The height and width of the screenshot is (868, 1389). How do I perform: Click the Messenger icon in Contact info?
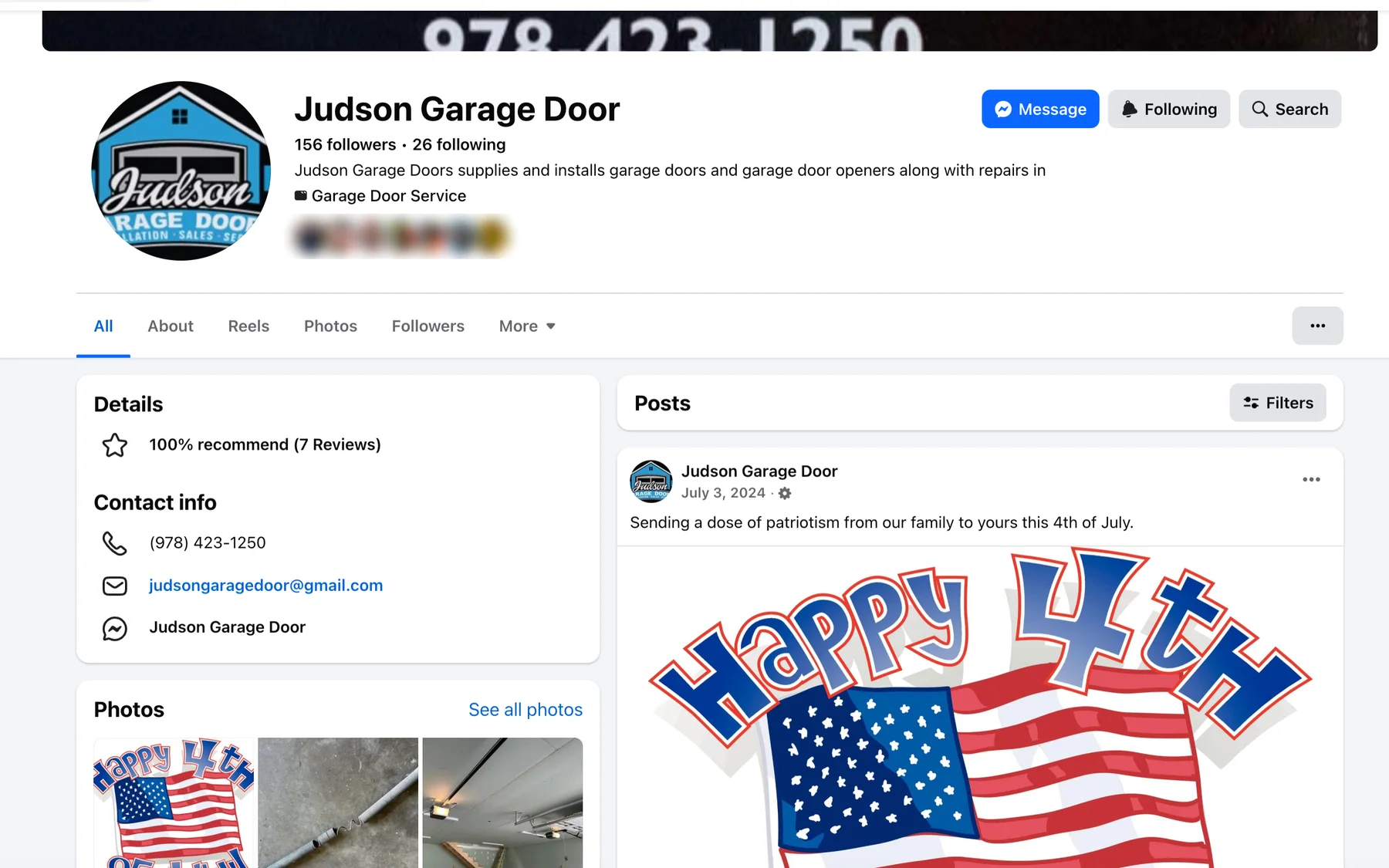pyautogui.click(x=115, y=628)
